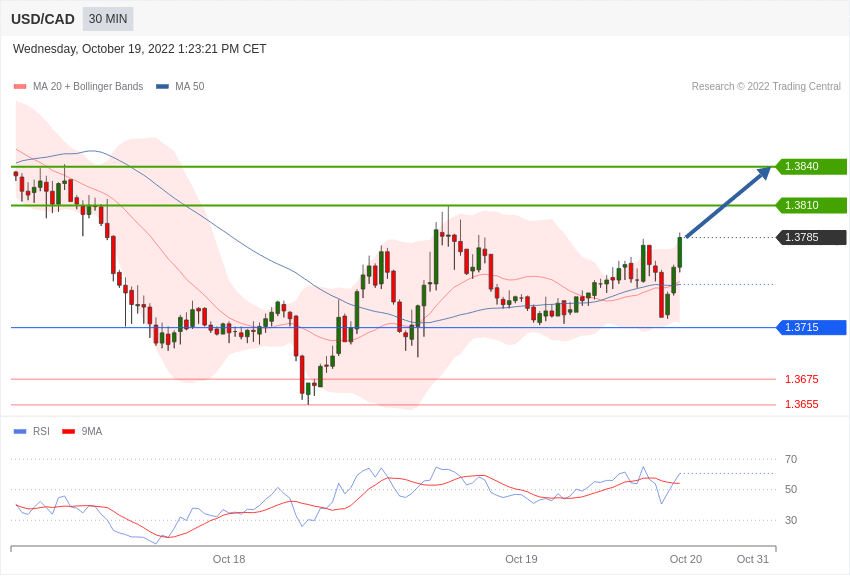
Task: Click the 1.3785 current price tag
Action: 811,237
